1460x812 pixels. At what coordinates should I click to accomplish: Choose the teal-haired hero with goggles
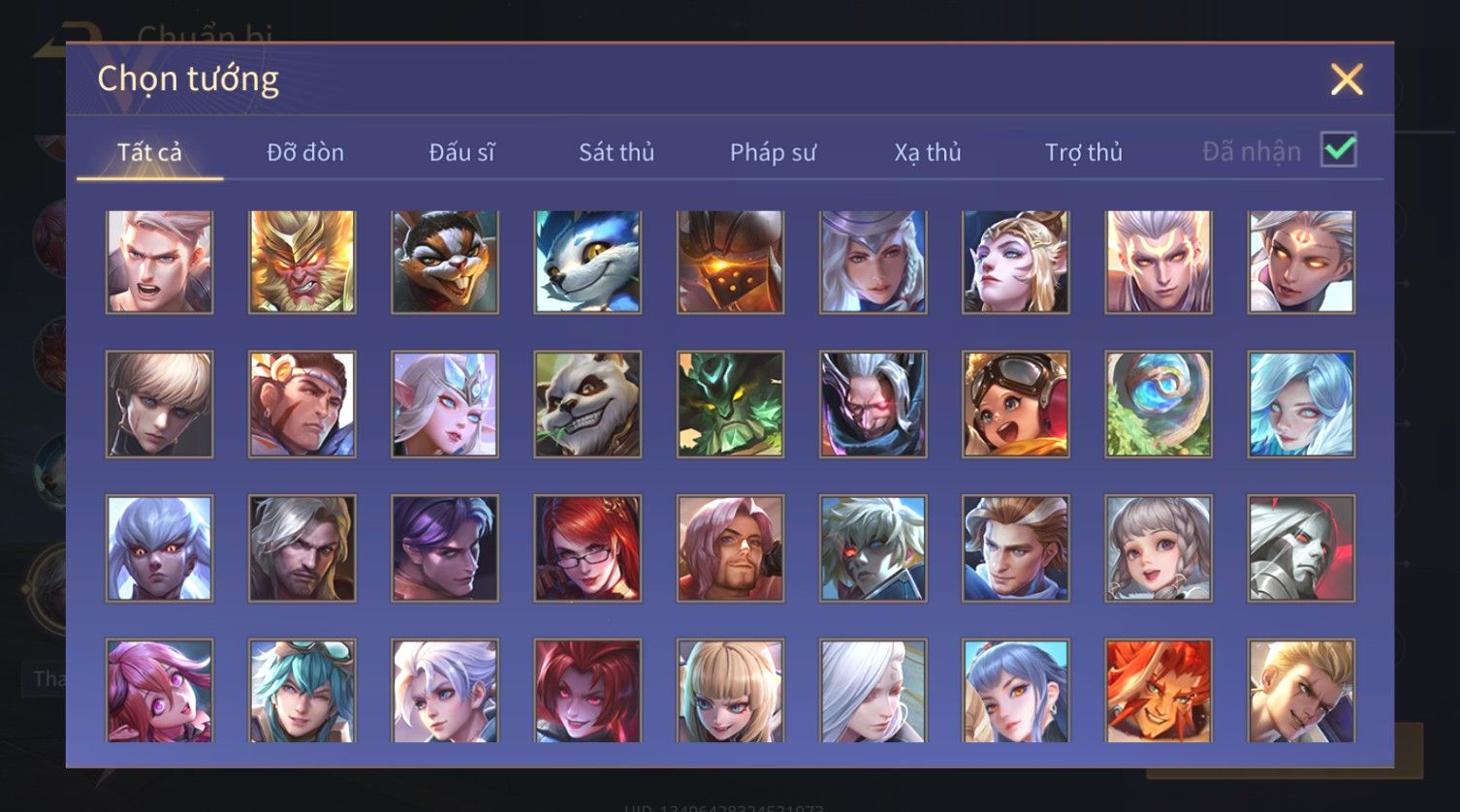pos(302,691)
